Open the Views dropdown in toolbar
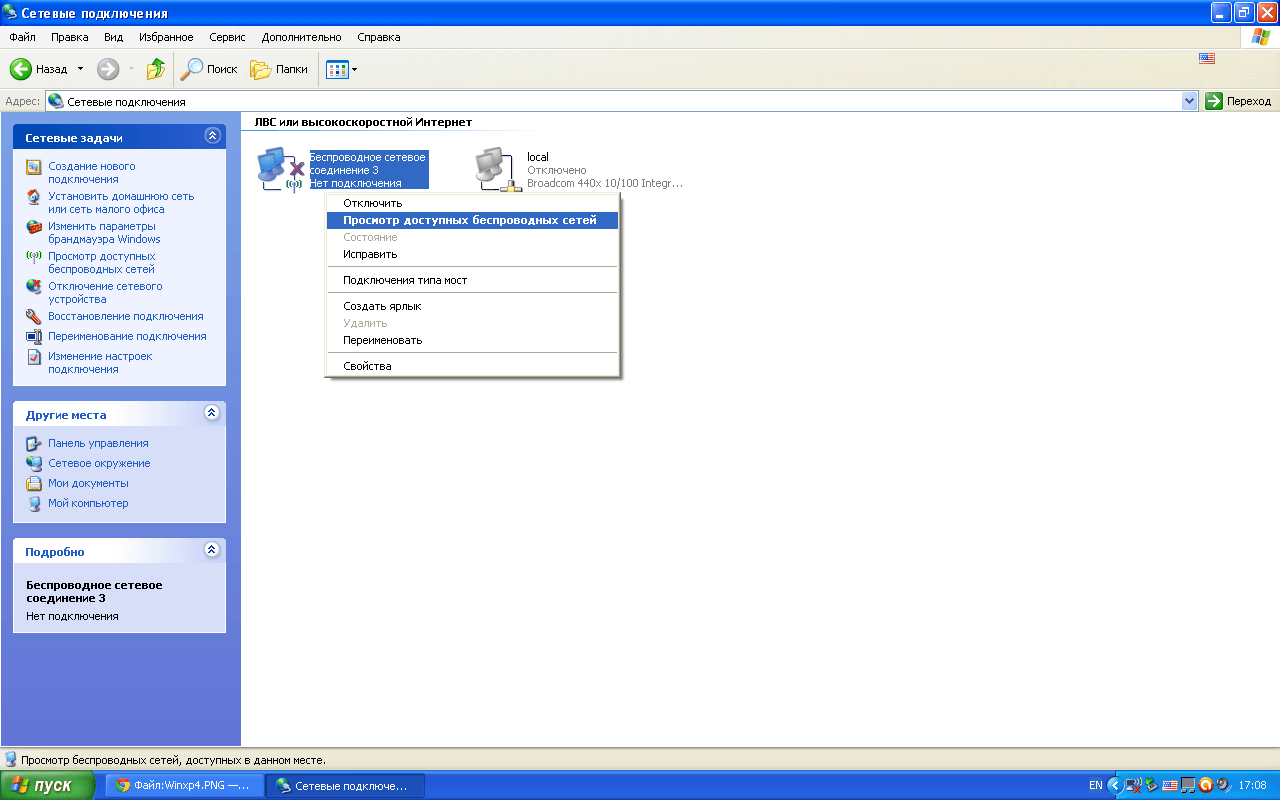Screen dimensions: 1280x800 [342, 69]
